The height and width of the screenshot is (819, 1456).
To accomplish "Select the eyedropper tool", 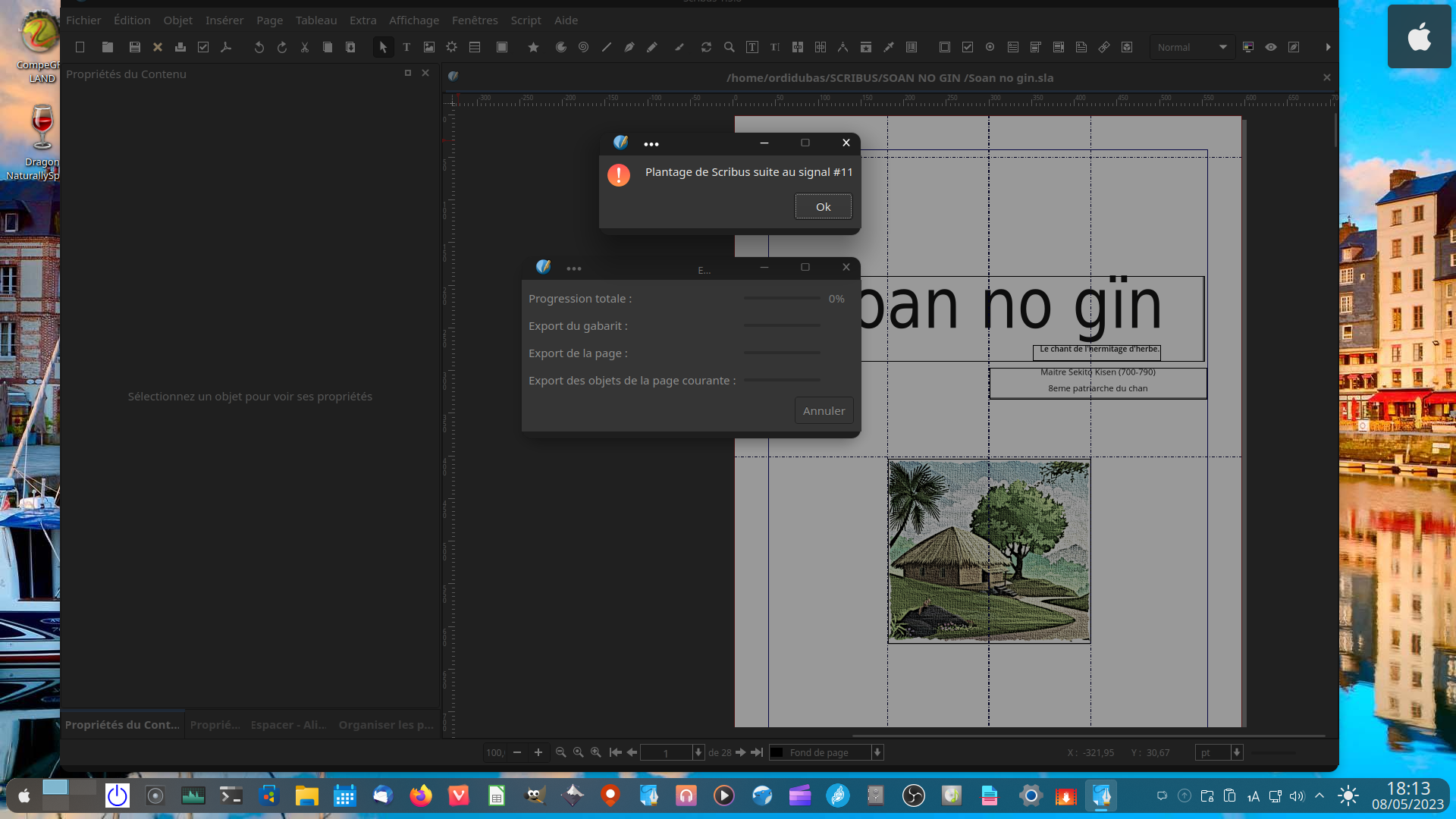I will (x=889, y=47).
